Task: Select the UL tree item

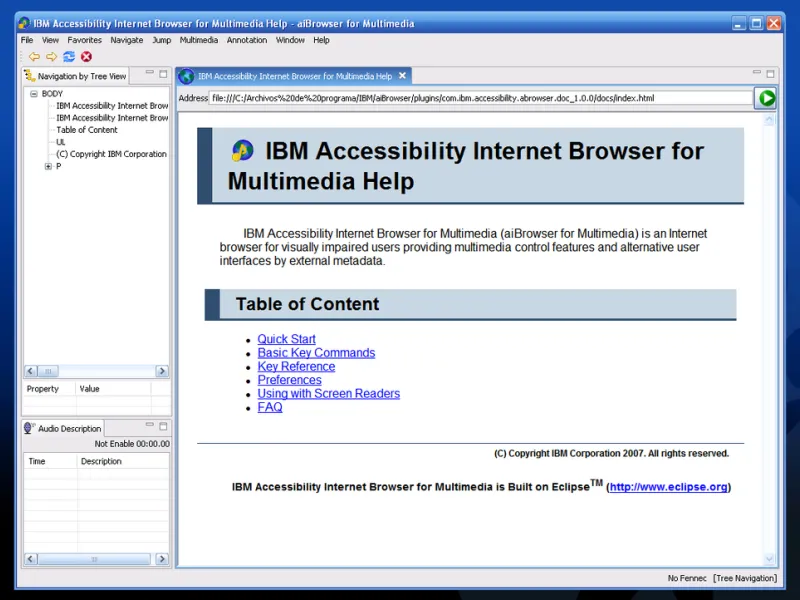Action: click(61, 142)
